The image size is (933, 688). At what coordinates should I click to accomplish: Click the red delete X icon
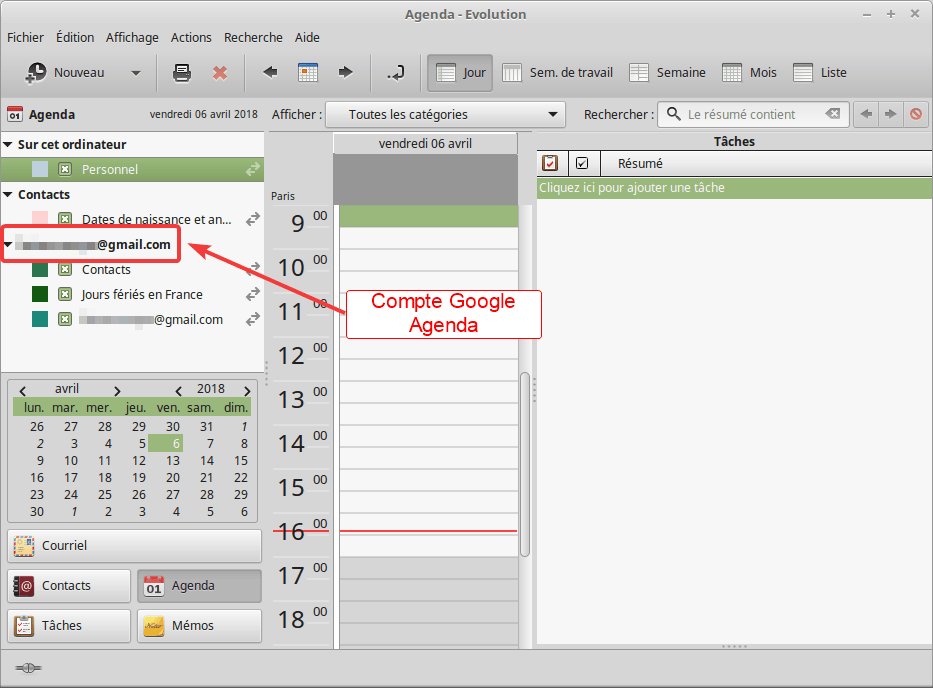220,73
